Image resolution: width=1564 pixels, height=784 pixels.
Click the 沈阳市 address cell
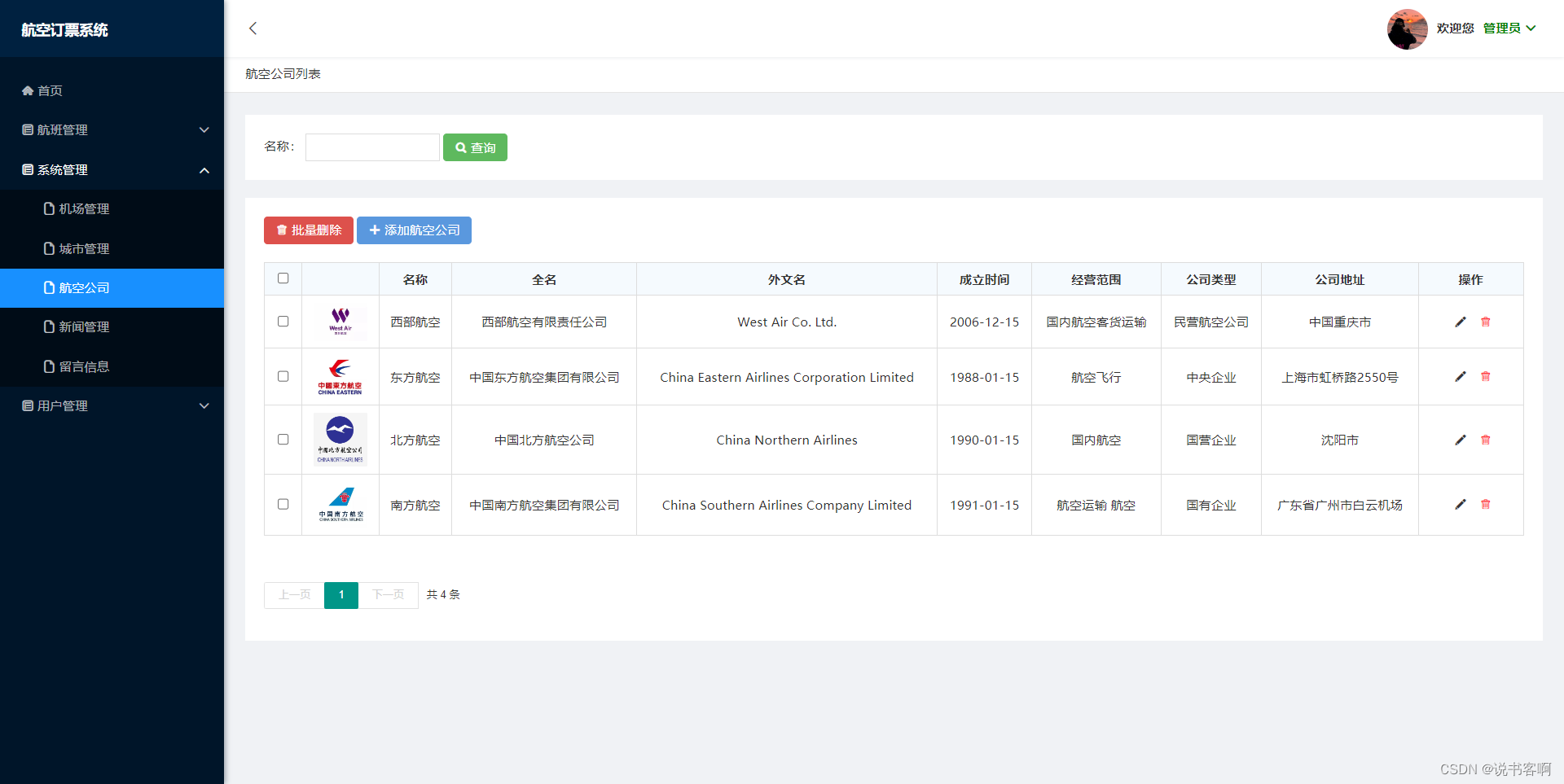pyautogui.click(x=1340, y=440)
